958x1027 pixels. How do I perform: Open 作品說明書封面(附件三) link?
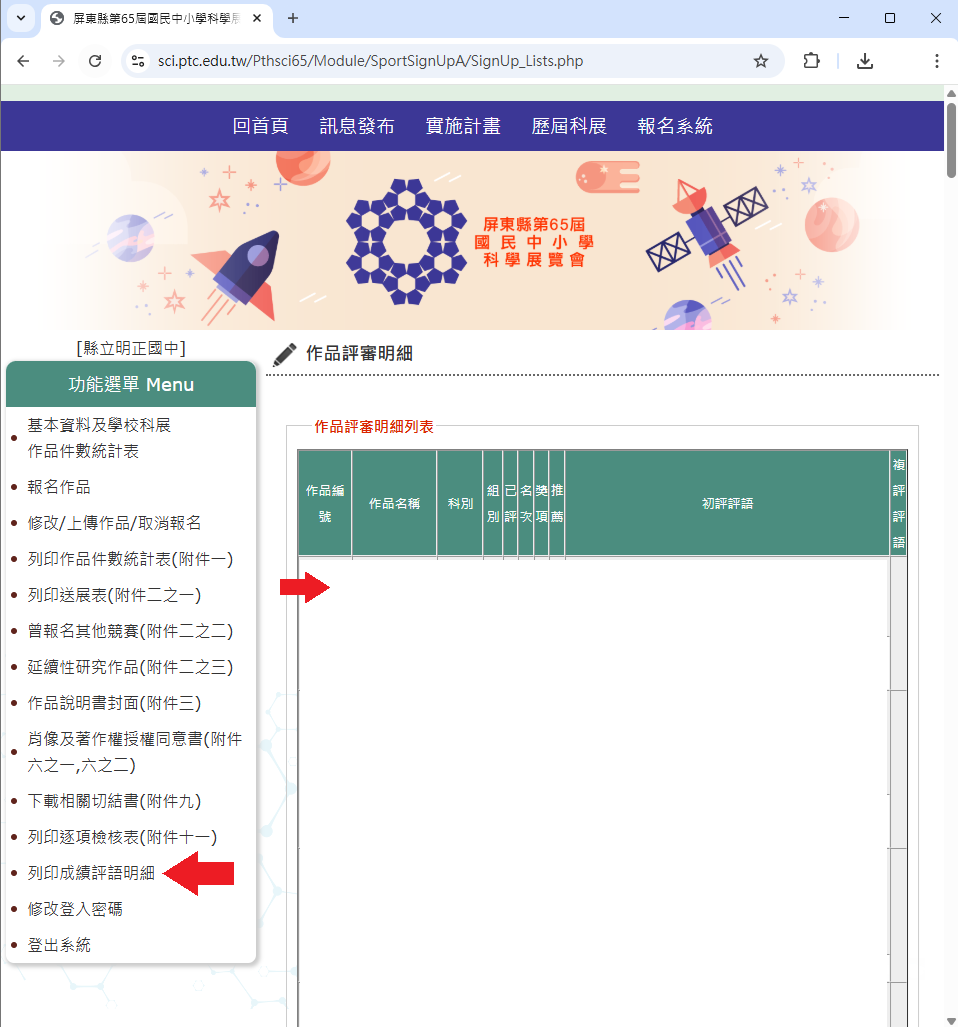pyautogui.click(x=114, y=703)
